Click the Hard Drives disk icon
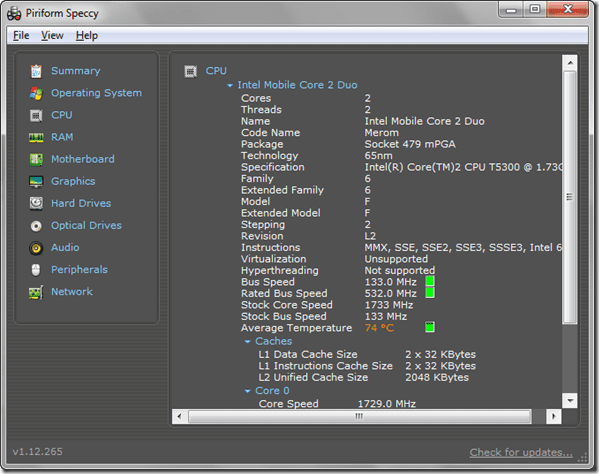Screen dimensions: 599x474 (x=36, y=204)
